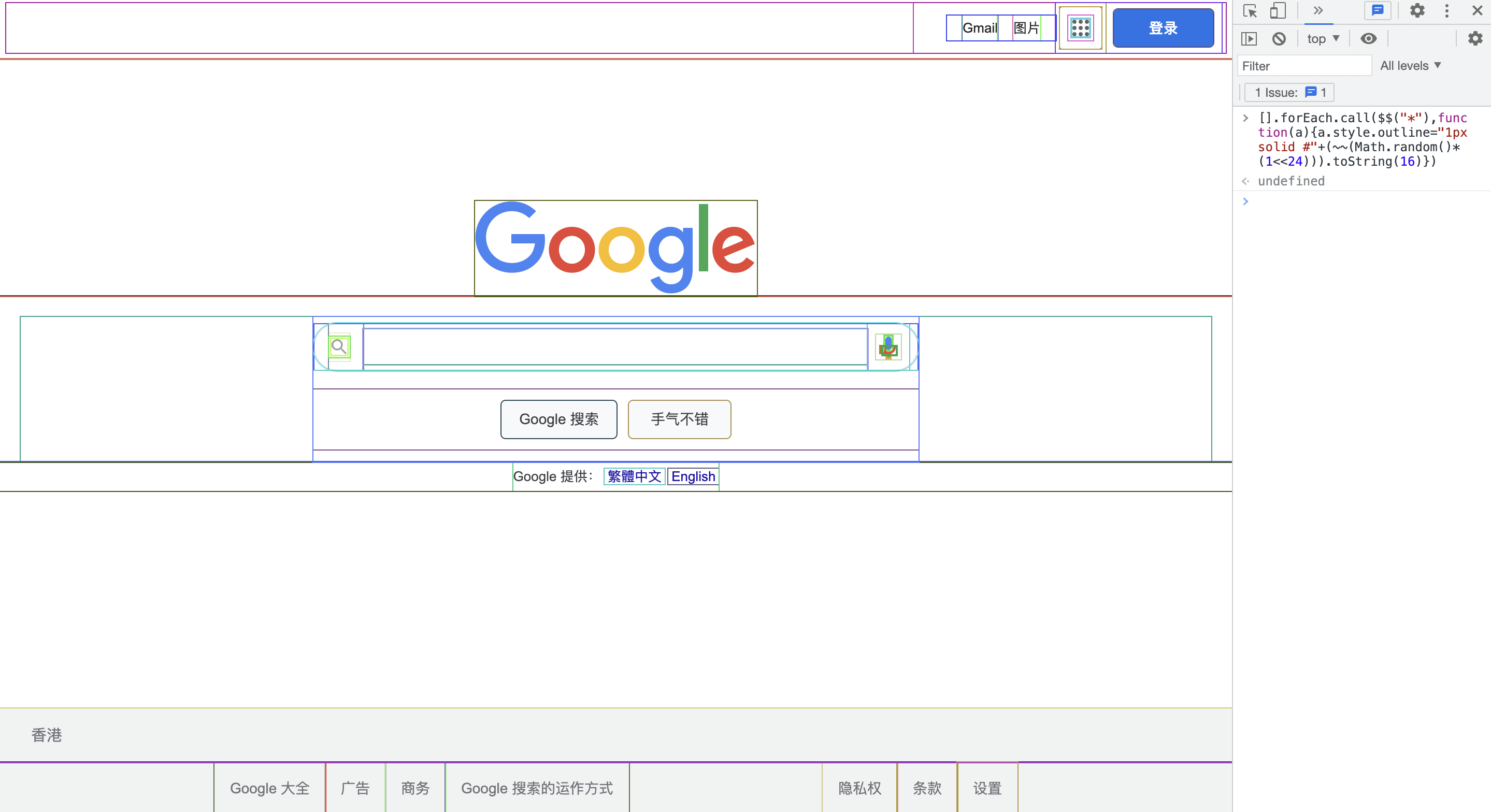
Task: Open the DevTools three-dot menu
Action: (1446, 11)
